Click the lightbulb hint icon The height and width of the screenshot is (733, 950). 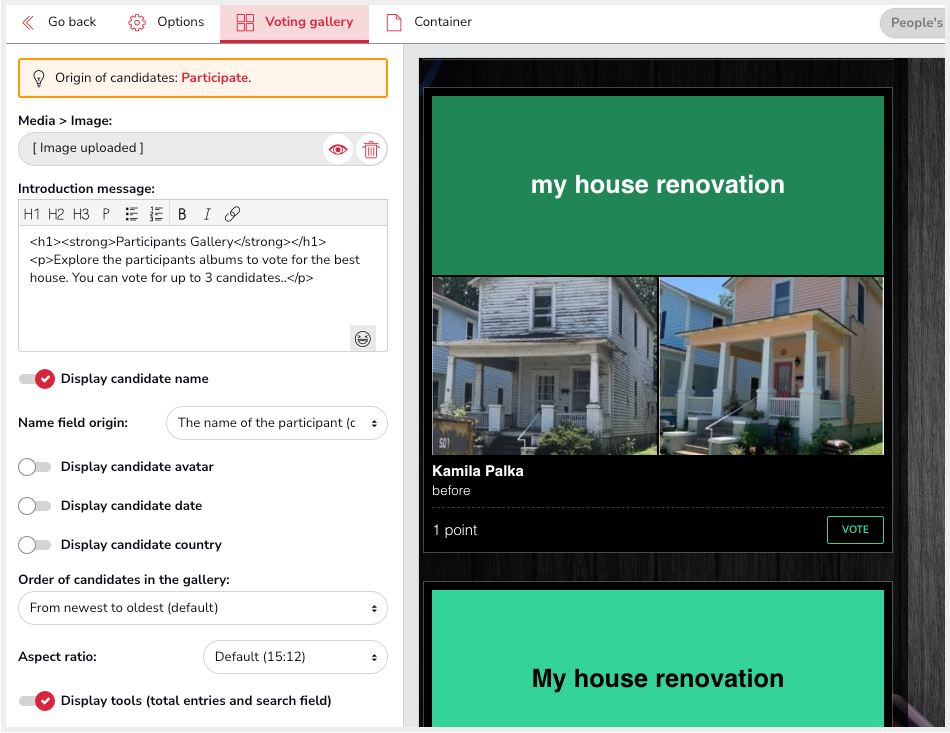[39, 78]
